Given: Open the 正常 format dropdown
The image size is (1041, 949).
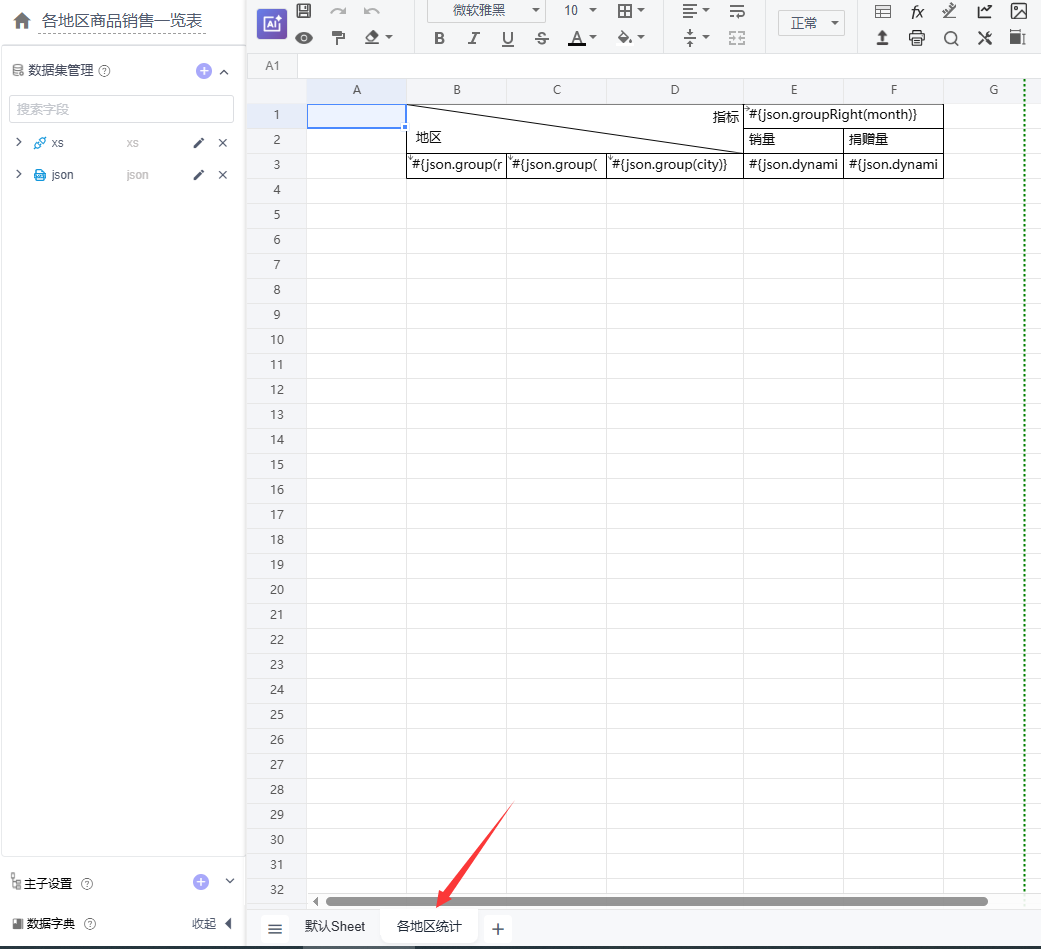Looking at the screenshot, I should [x=811, y=23].
